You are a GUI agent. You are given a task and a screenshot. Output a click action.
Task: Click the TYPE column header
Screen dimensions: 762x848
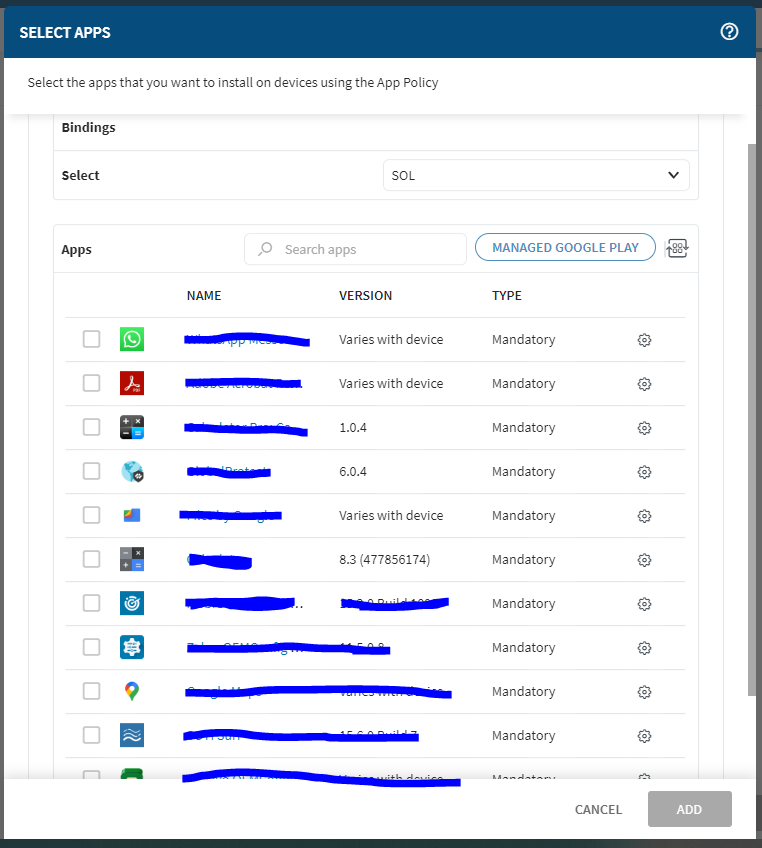click(x=507, y=296)
